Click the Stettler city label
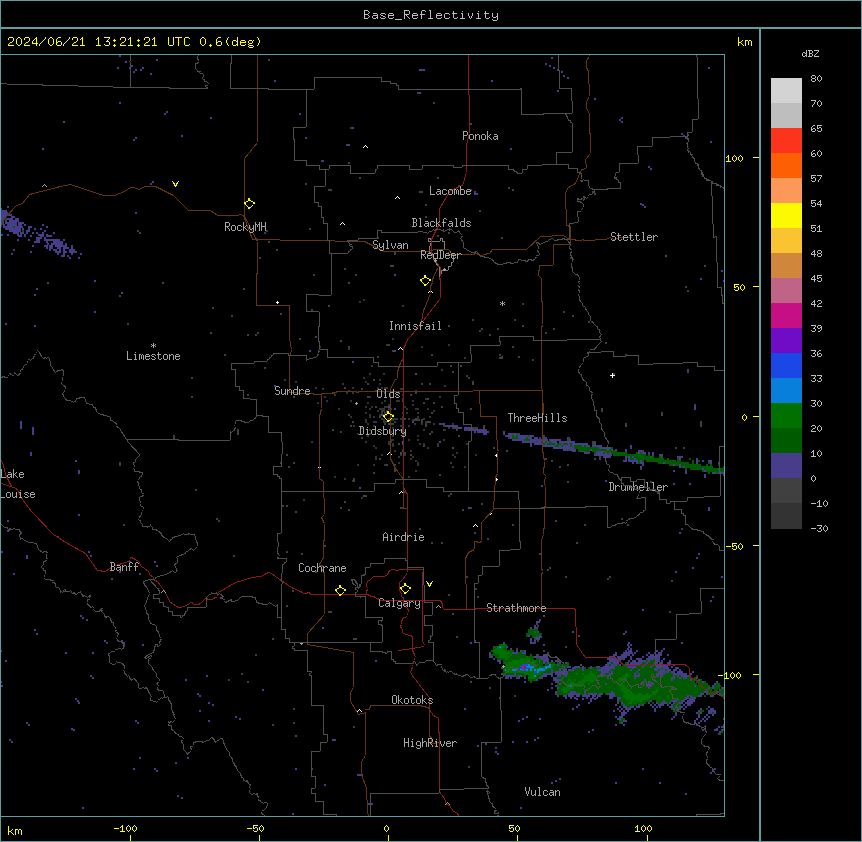The width and height of the screenshot is (862, 842). point(634,237)
